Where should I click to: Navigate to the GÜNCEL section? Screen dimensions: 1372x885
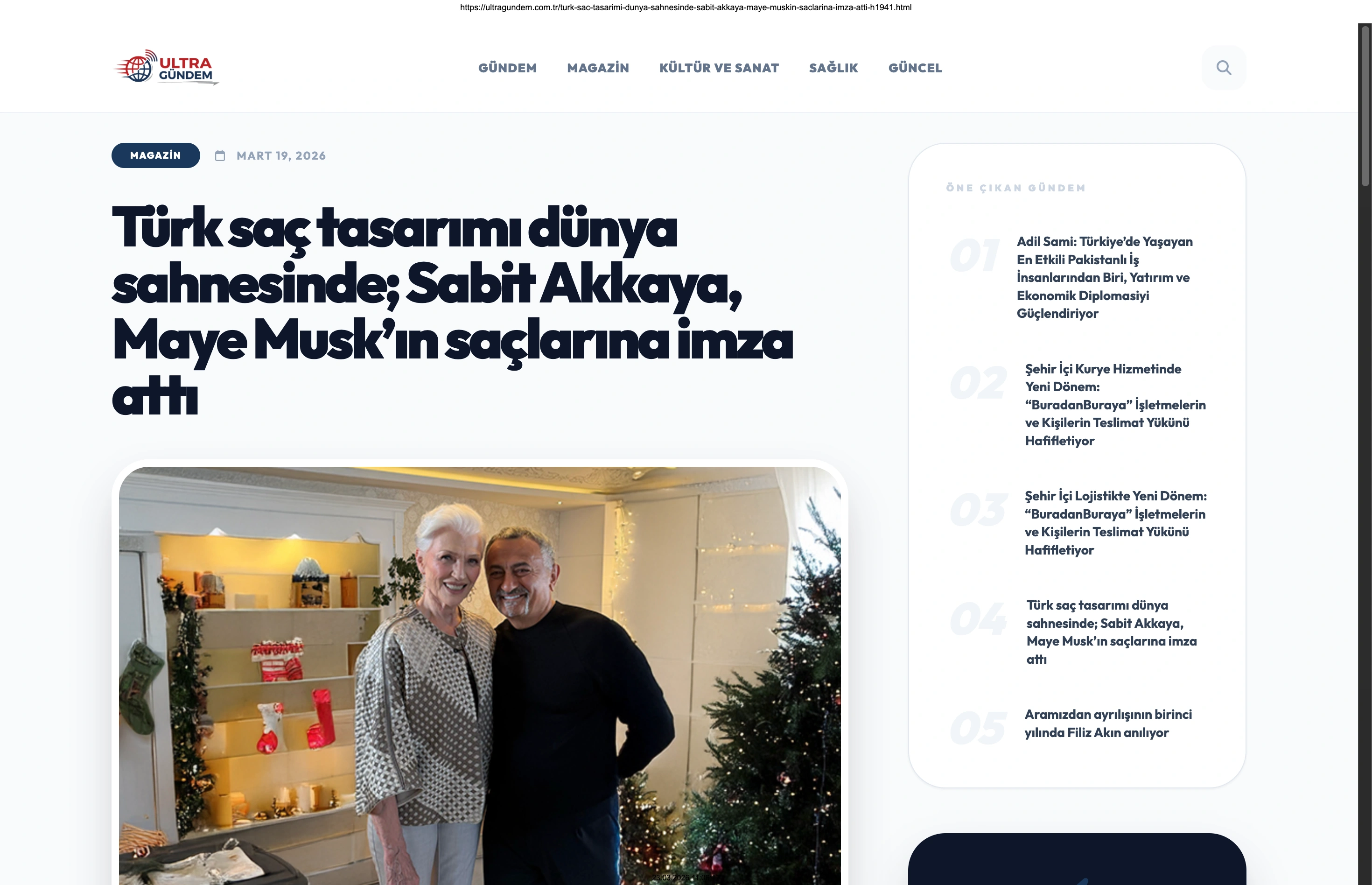(x=915, y=68)
